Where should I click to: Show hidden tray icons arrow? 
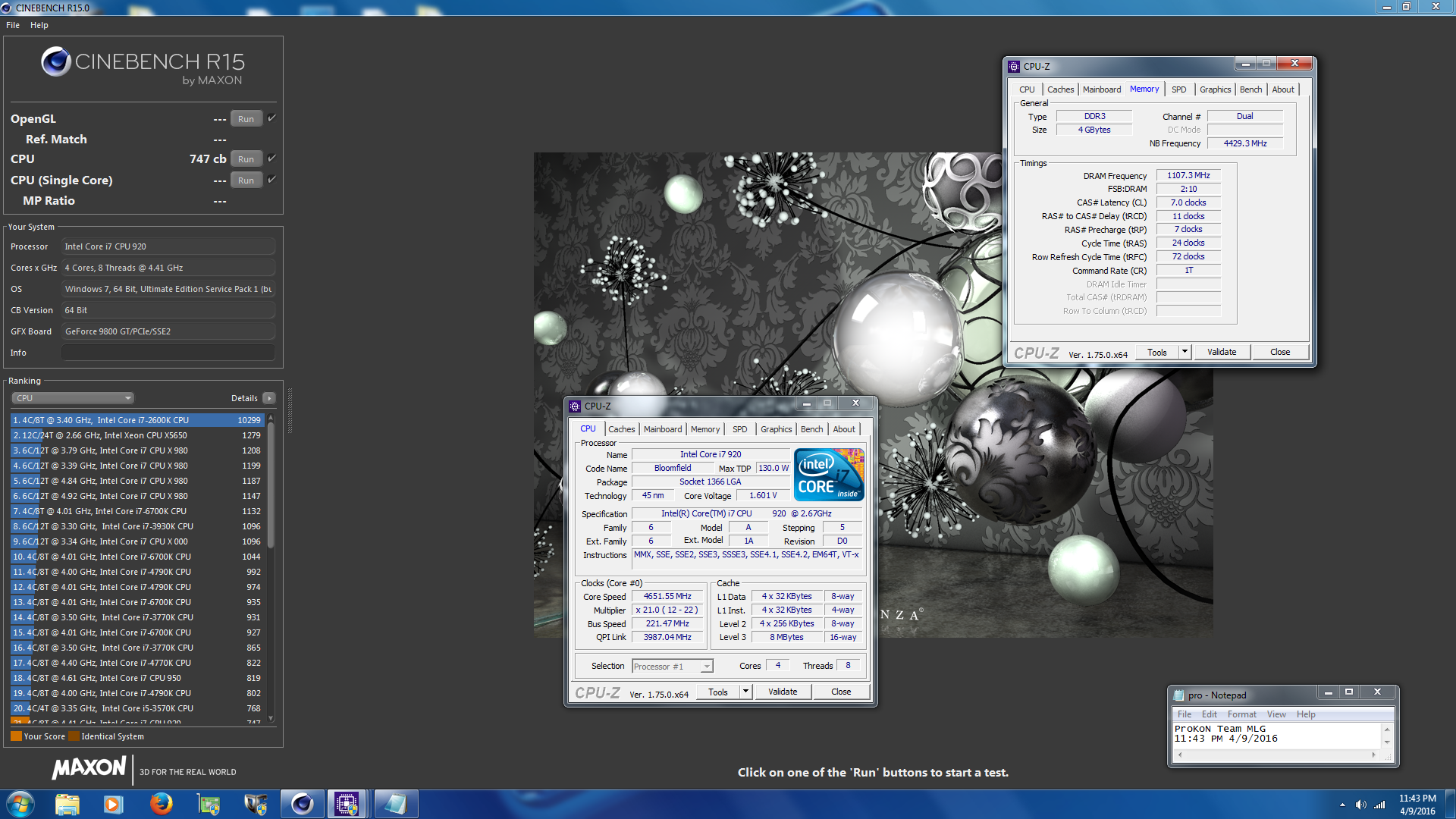pos(1342,805)
